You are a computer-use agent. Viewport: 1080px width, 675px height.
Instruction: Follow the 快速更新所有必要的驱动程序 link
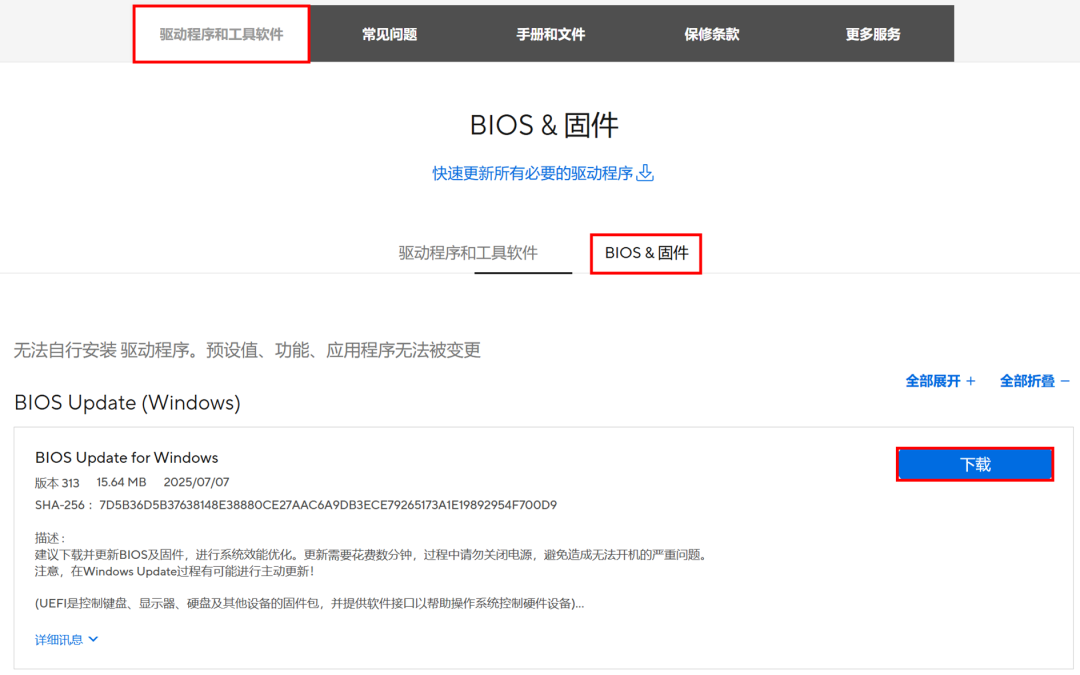pyautogui.click(x=532, y=173)
